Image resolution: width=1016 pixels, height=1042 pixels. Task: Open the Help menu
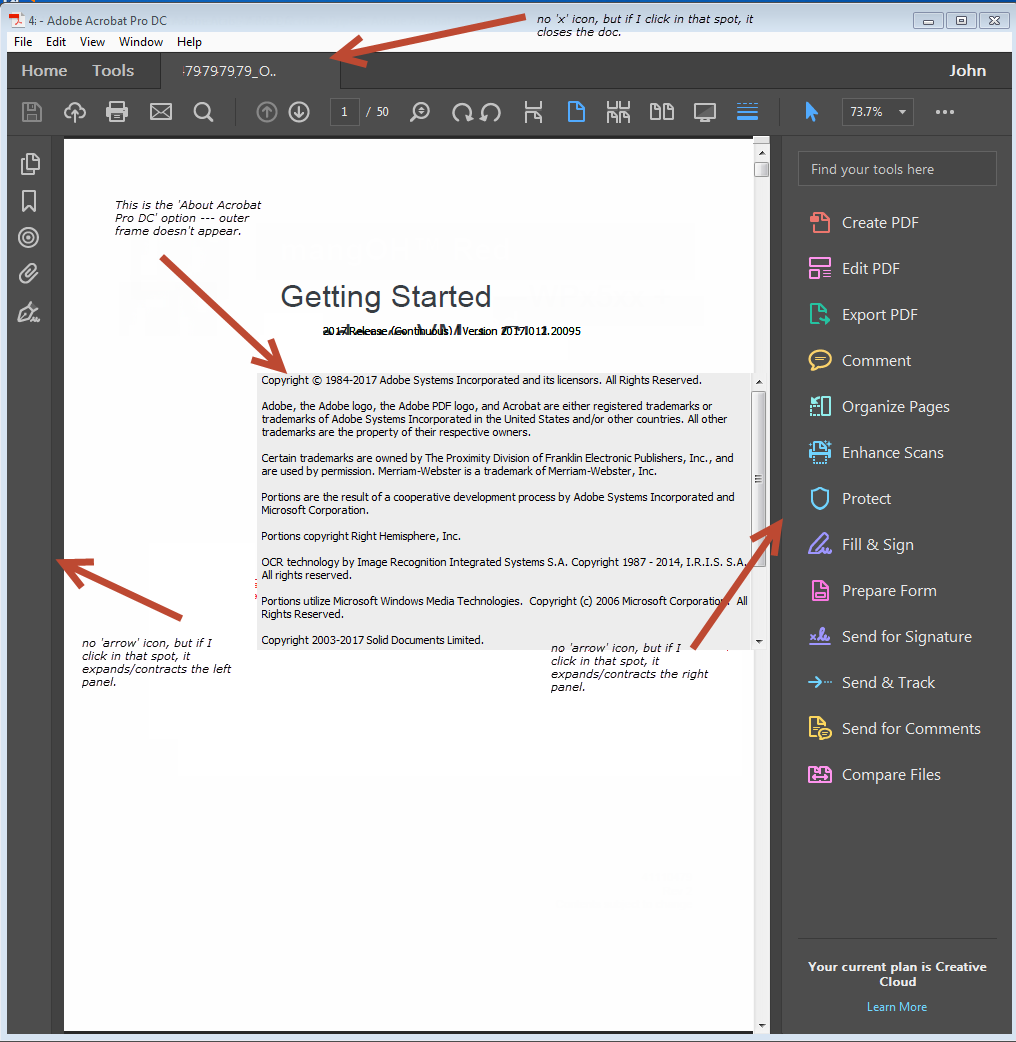point(189,42)
